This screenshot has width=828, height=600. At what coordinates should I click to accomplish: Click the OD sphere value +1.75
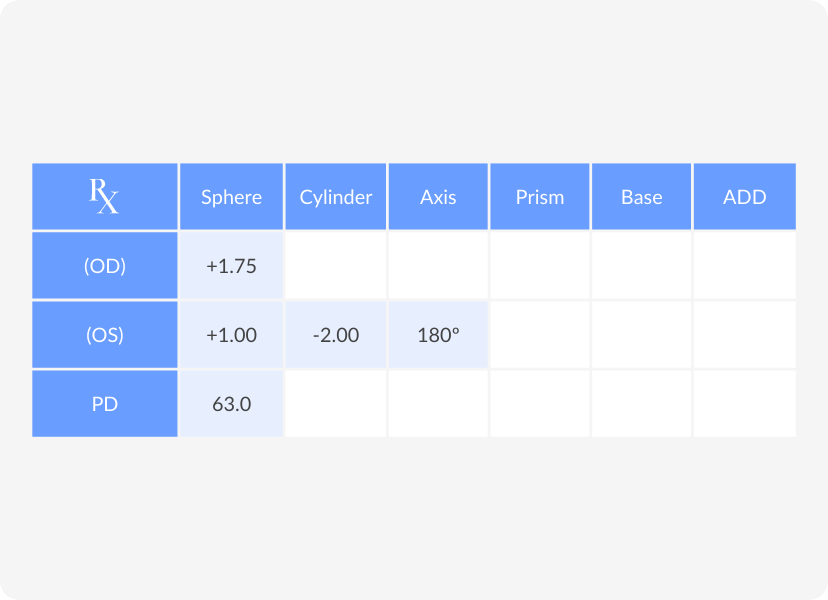coord(231,266)
